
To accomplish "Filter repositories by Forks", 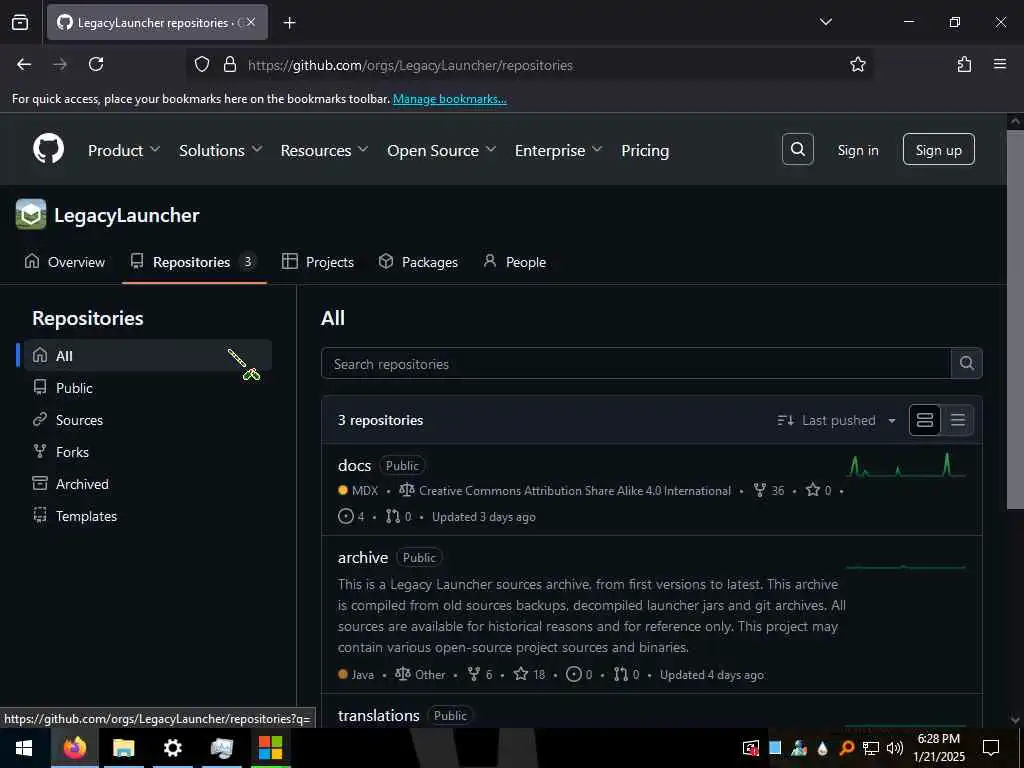I will point(148,451).
